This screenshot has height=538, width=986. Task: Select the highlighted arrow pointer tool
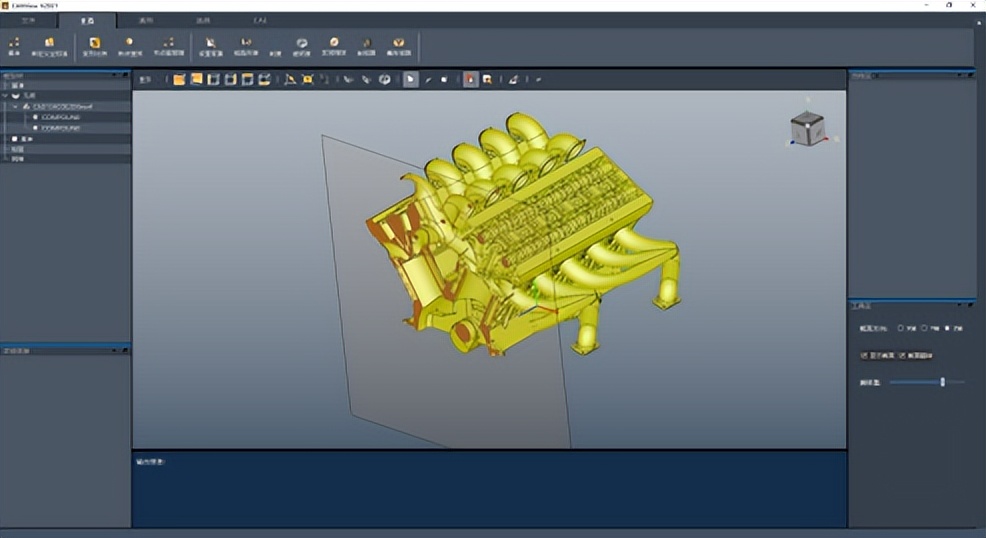[410, 79]
